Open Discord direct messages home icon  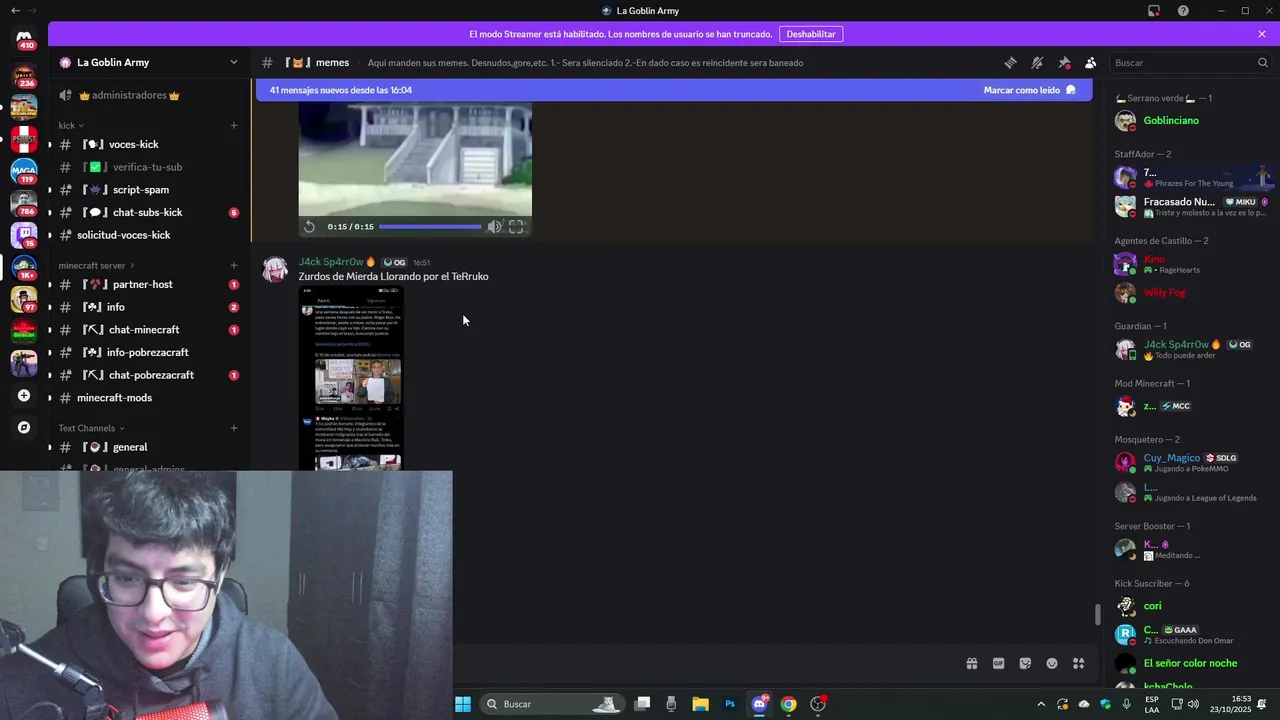(x=24, y=39)
